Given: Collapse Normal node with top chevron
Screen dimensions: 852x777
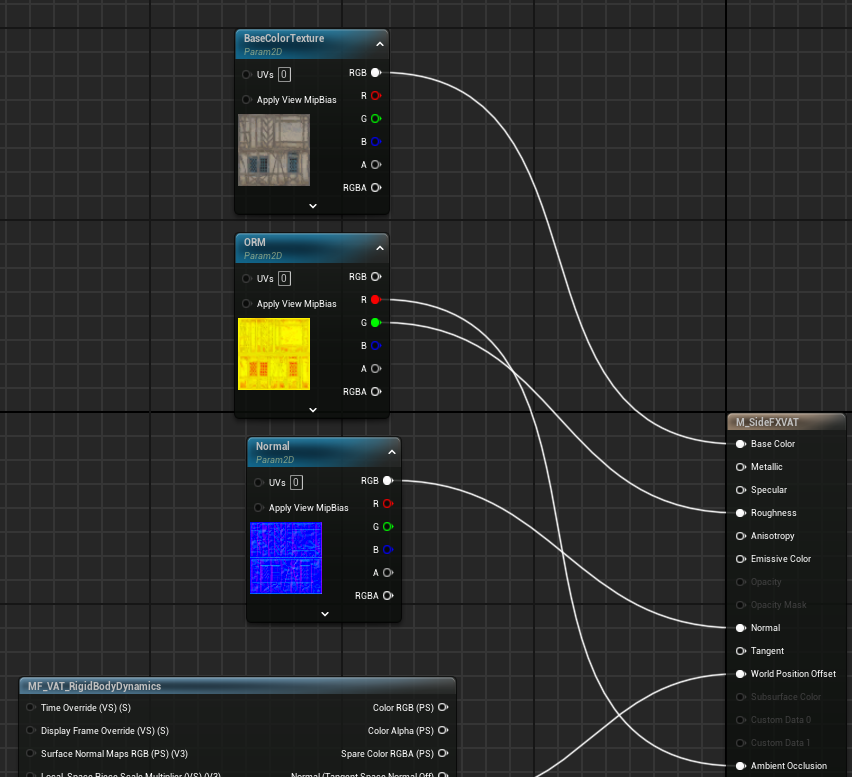Looking at the screenshot, I should pos(392,452).
